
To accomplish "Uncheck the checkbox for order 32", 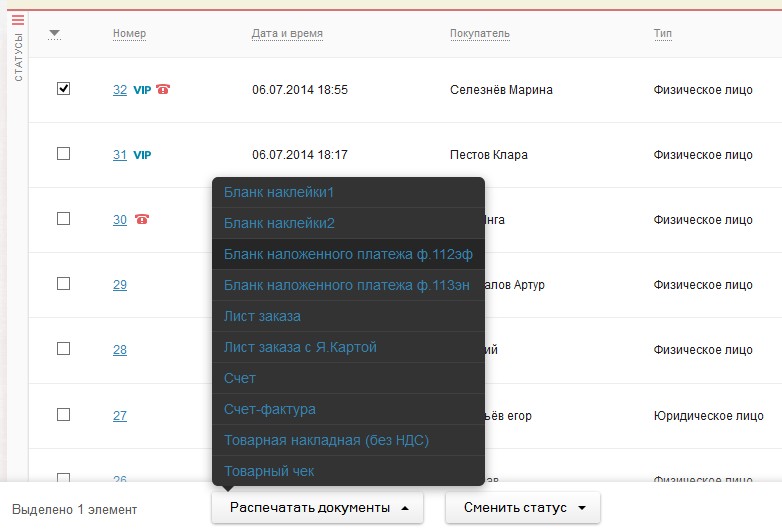I will 64,89.
